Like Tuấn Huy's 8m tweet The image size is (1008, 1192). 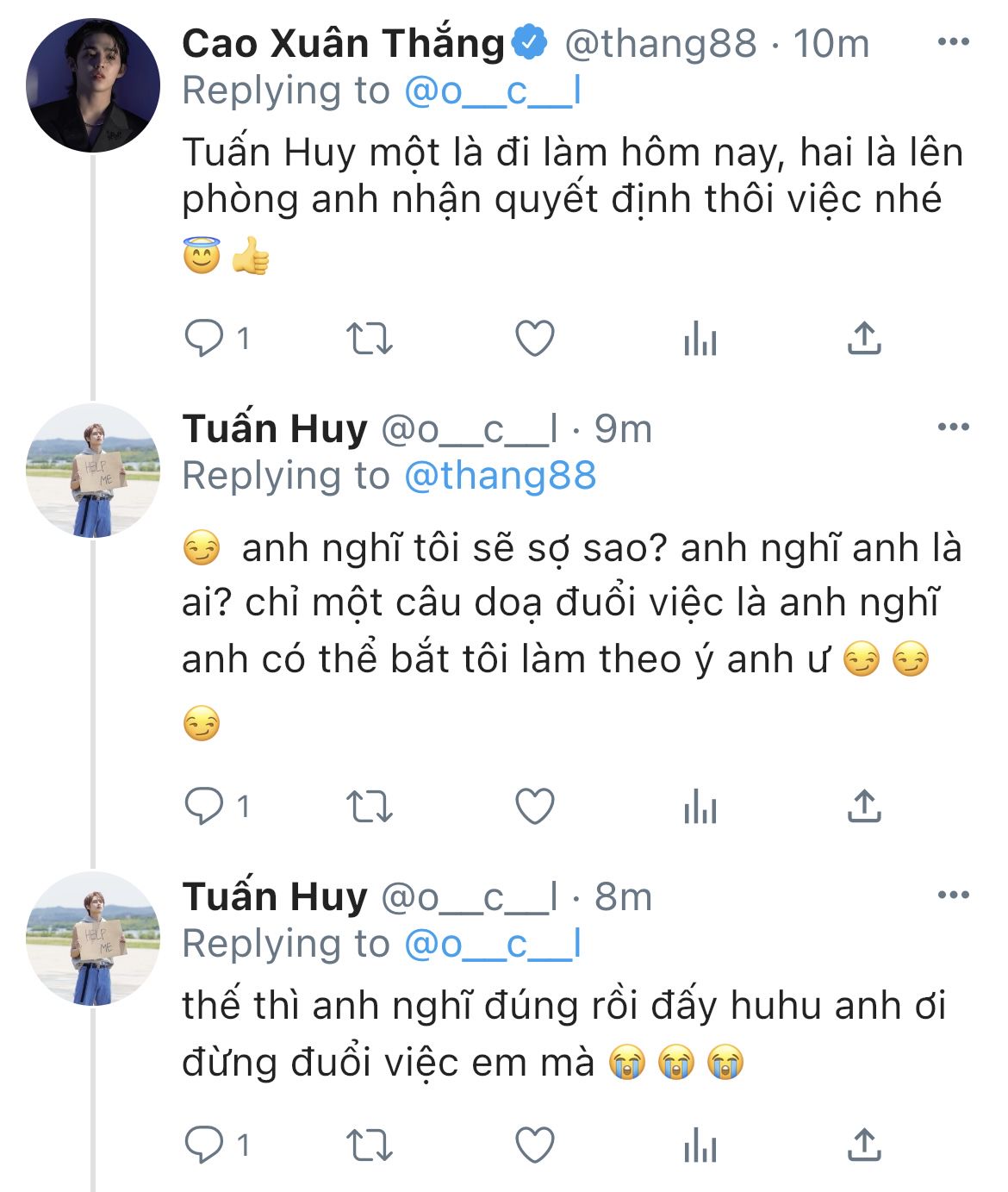pos(534,1145)
